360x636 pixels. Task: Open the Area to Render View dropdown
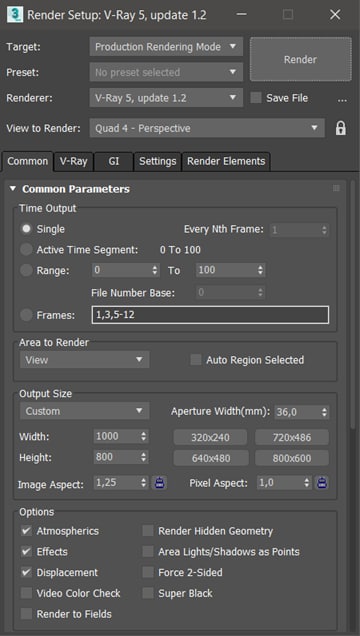[x=84, y=360]
